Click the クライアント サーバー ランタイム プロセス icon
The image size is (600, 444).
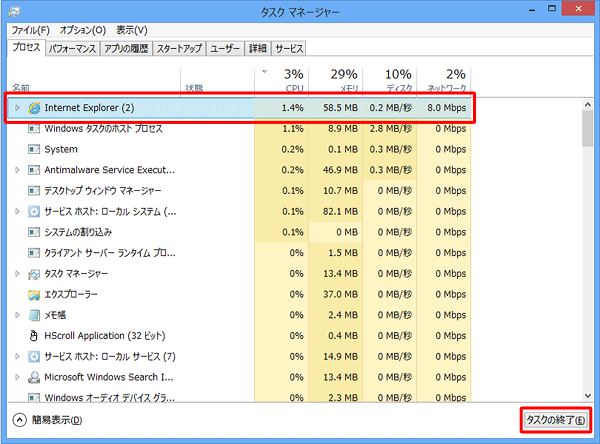34,253
